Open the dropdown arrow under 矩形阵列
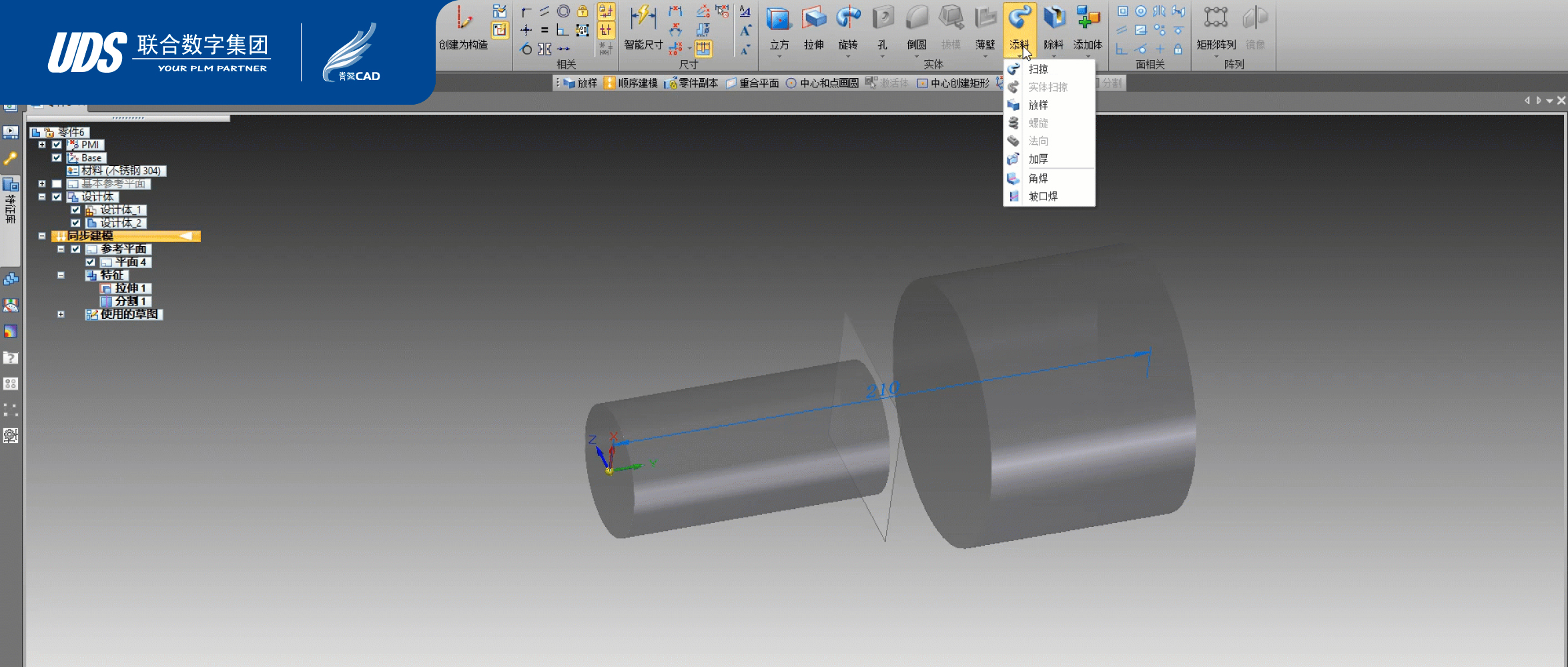The height and width of the screenshot is (667, 1568). (1216, 56)
